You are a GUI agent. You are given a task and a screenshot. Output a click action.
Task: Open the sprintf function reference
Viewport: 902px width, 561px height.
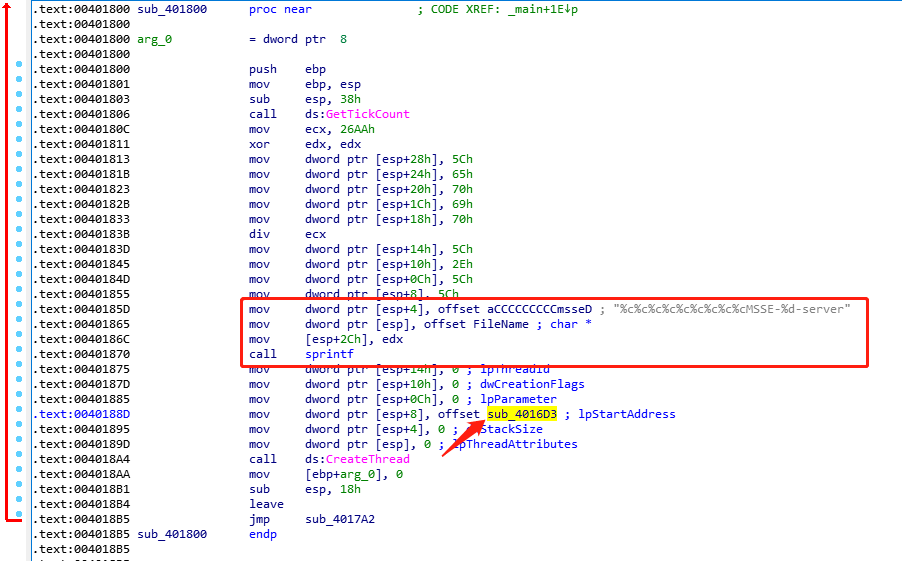coord(328,354)
